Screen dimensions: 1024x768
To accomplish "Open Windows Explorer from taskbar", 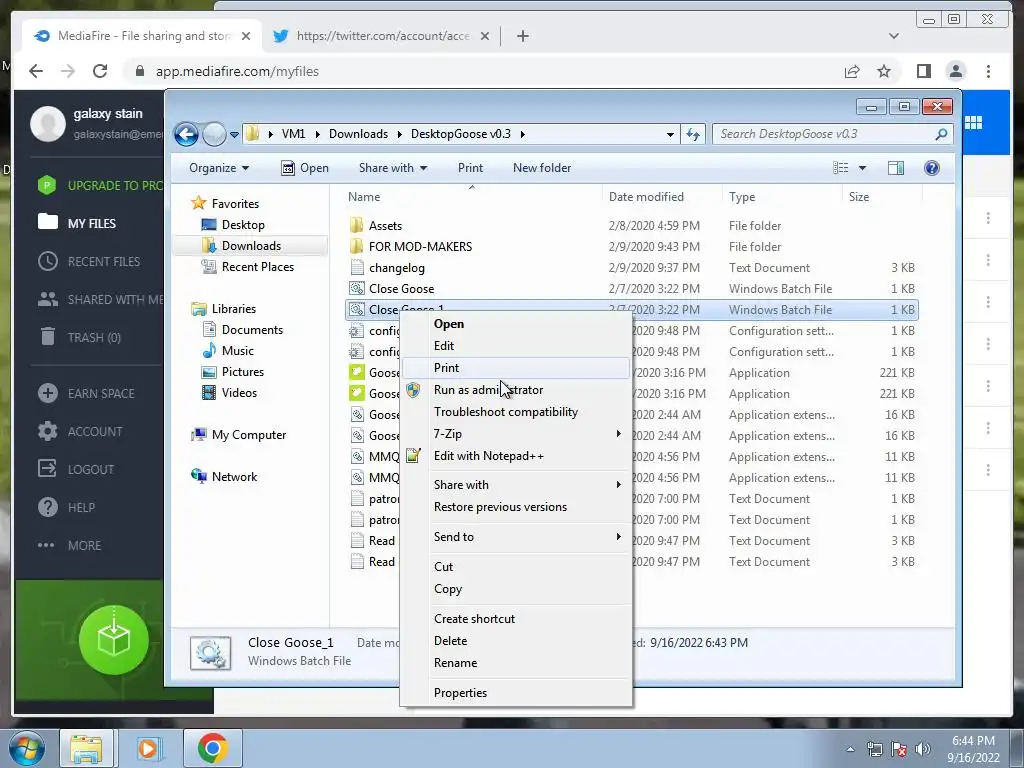I will (86, 748).
